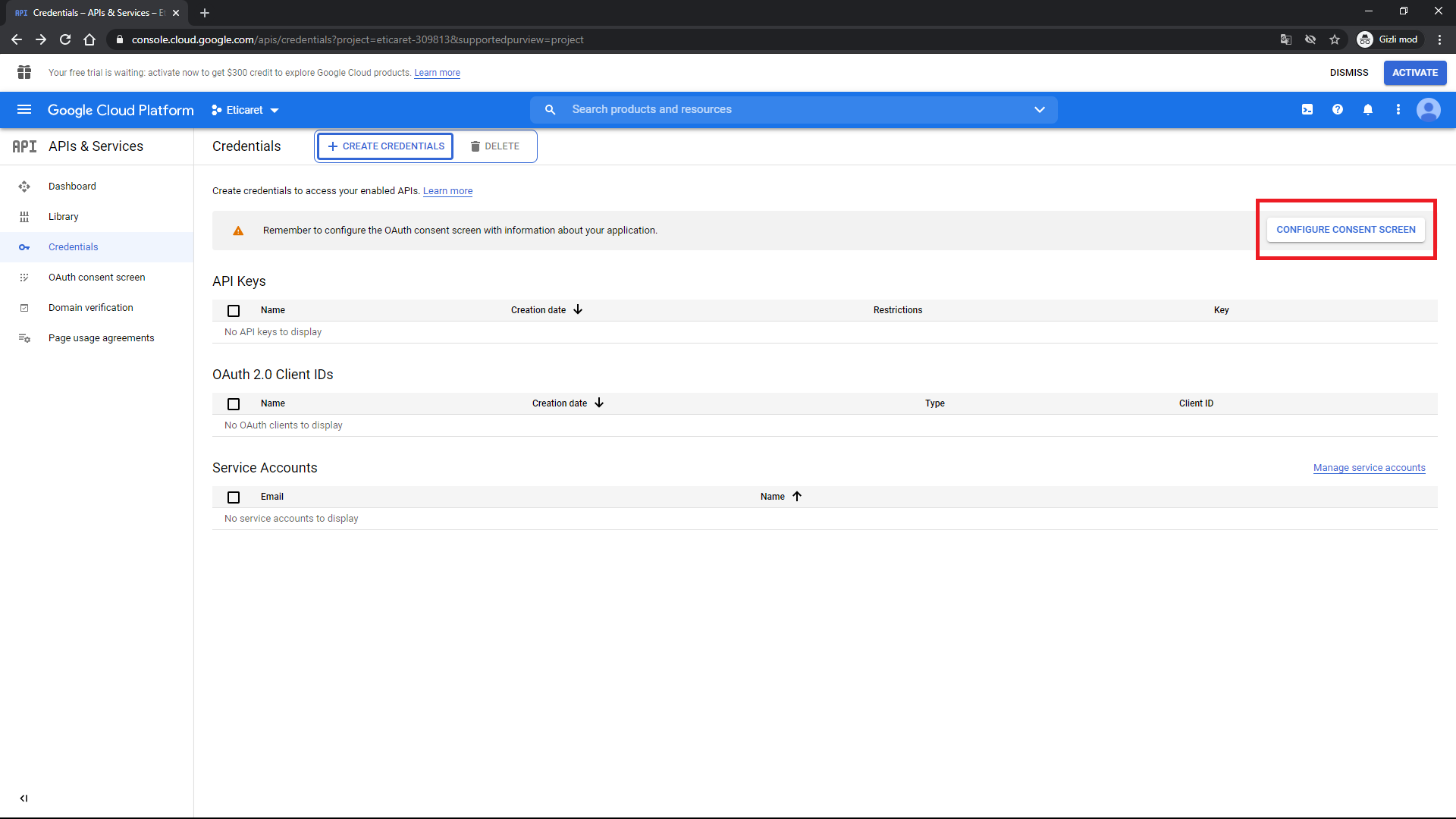Click the DELETE button
Viewport: 1456px width, 819px height.
[495, 146]
